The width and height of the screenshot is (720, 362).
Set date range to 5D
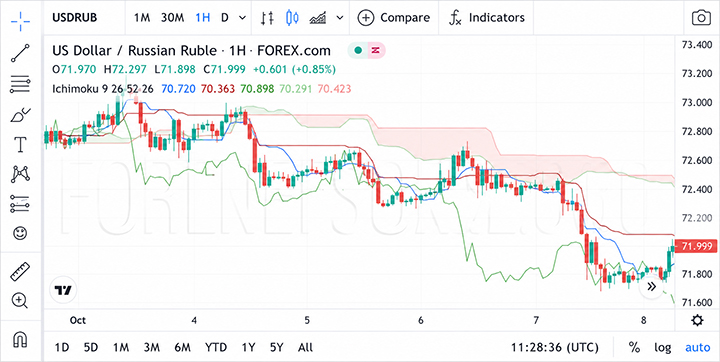tap(91, 347)
